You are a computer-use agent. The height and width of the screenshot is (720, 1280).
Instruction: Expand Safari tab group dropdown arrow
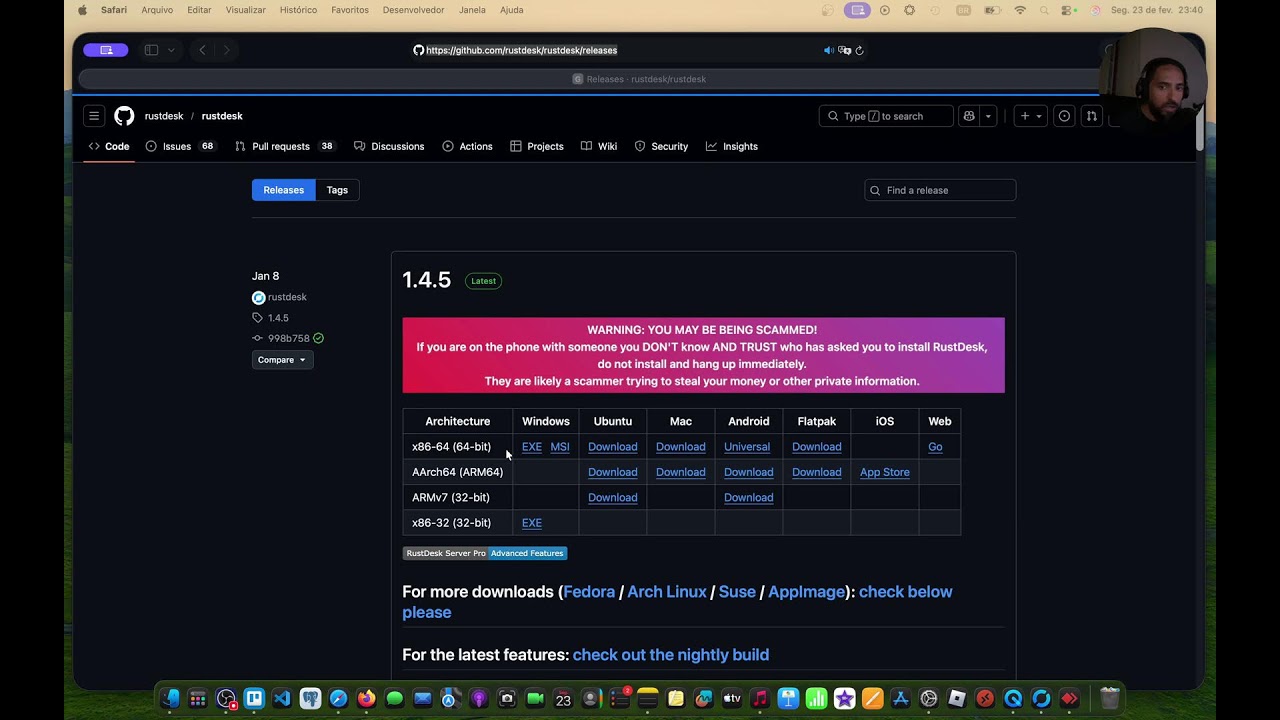click(171, 50)
